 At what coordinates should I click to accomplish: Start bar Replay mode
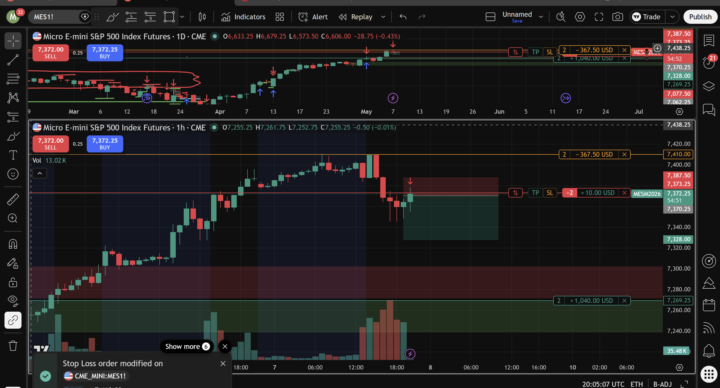356,17
